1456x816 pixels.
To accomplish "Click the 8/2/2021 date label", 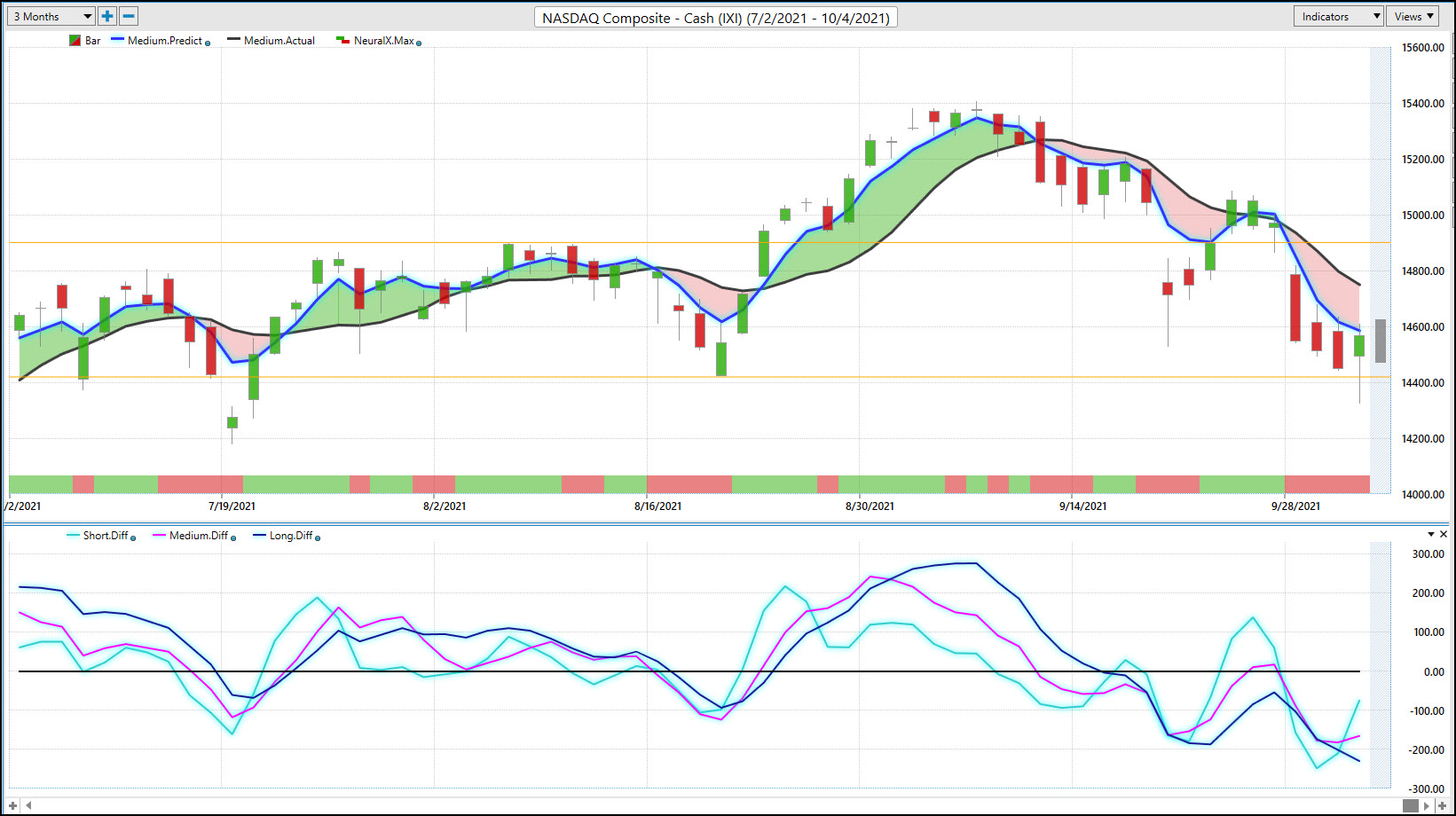I will pyautogui.click(x=445, y=506).
